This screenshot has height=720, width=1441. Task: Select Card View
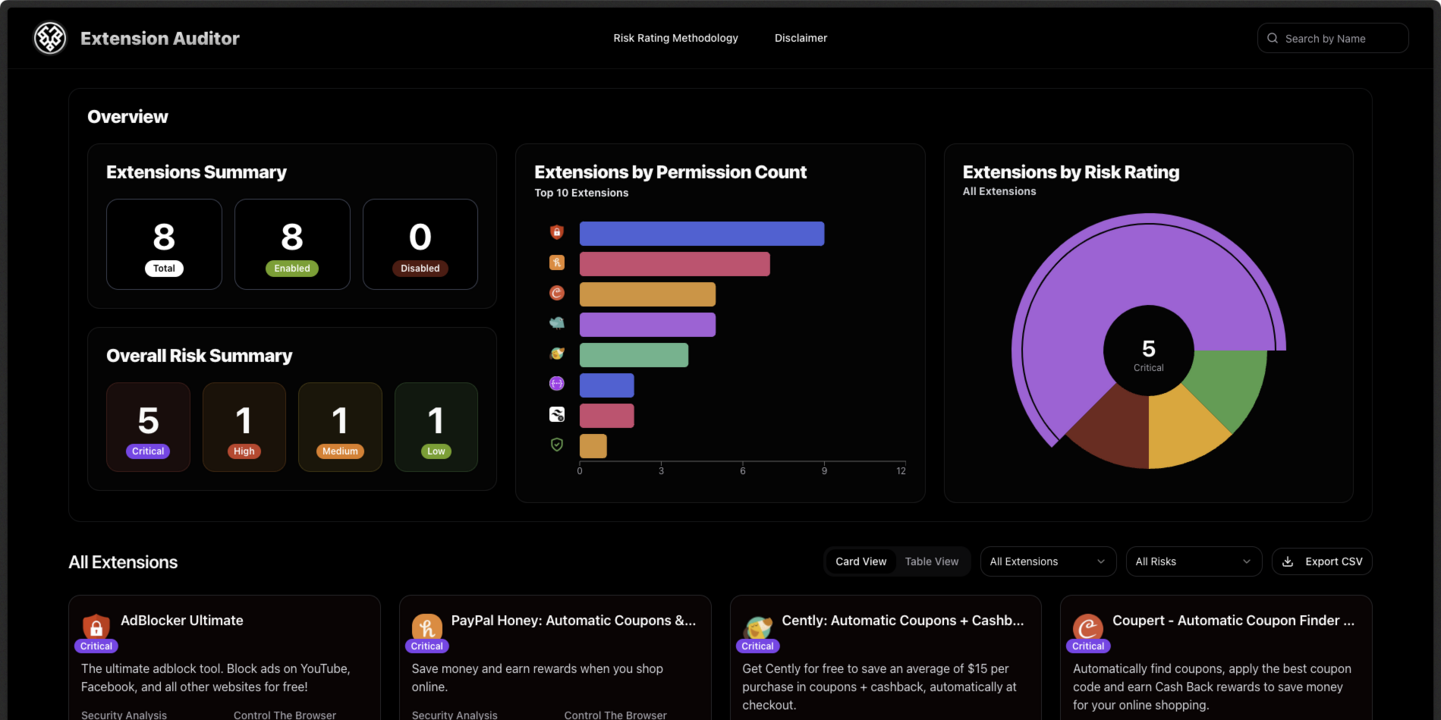pos(861,561)
